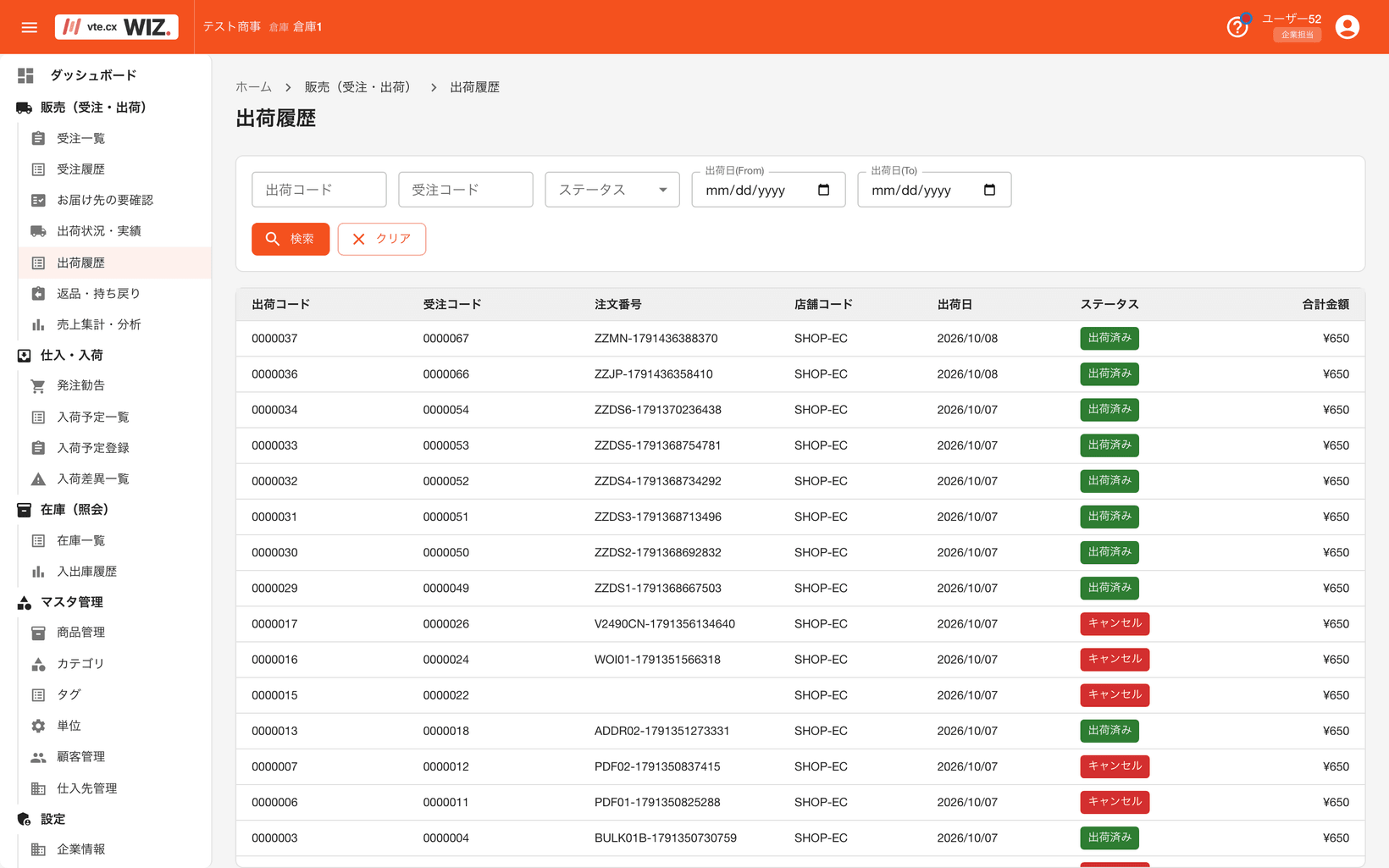
Task: Click order code 0000054
Action: tap(445, 410)
